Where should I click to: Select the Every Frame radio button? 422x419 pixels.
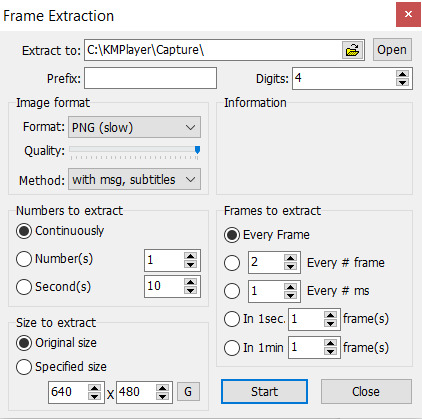[232, 235]
